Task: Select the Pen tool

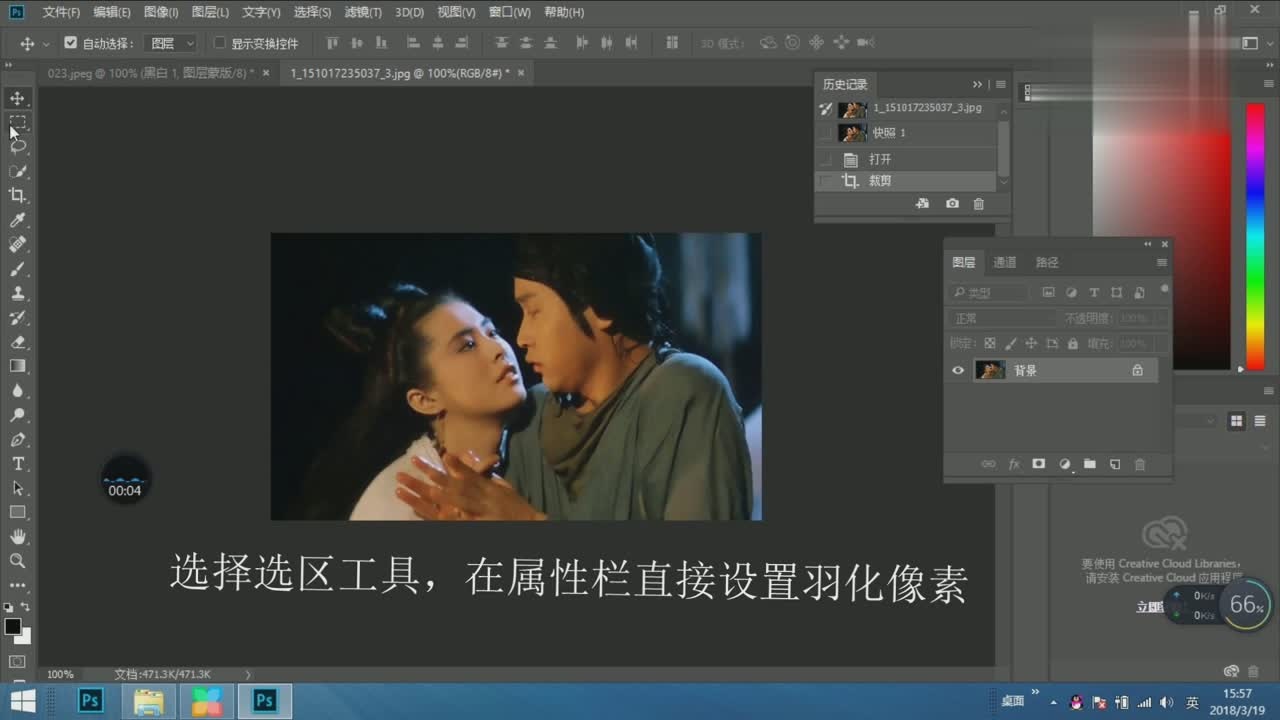Action: click(x=18, y=439)
